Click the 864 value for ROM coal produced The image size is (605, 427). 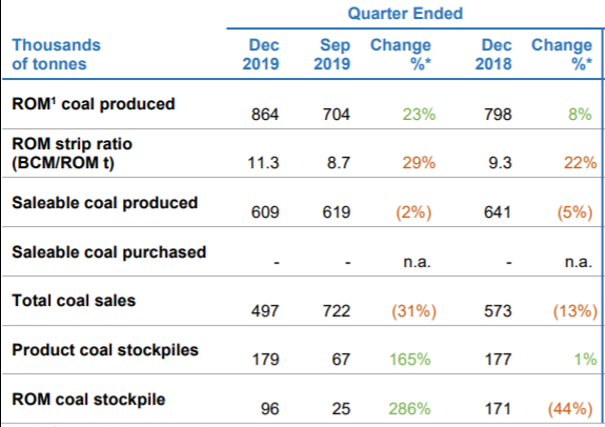(265, 114)
